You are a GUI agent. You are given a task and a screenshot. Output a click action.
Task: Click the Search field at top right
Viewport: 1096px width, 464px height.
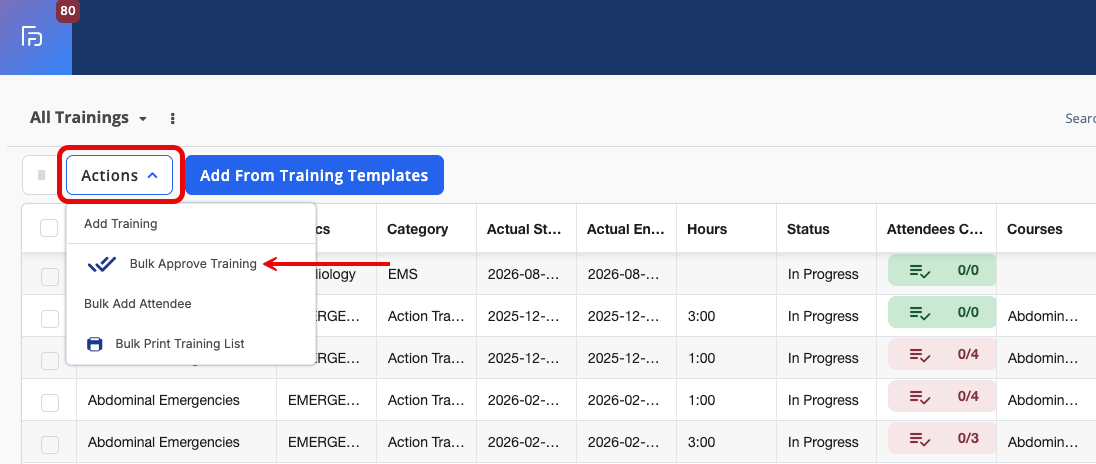(1080, 119)
